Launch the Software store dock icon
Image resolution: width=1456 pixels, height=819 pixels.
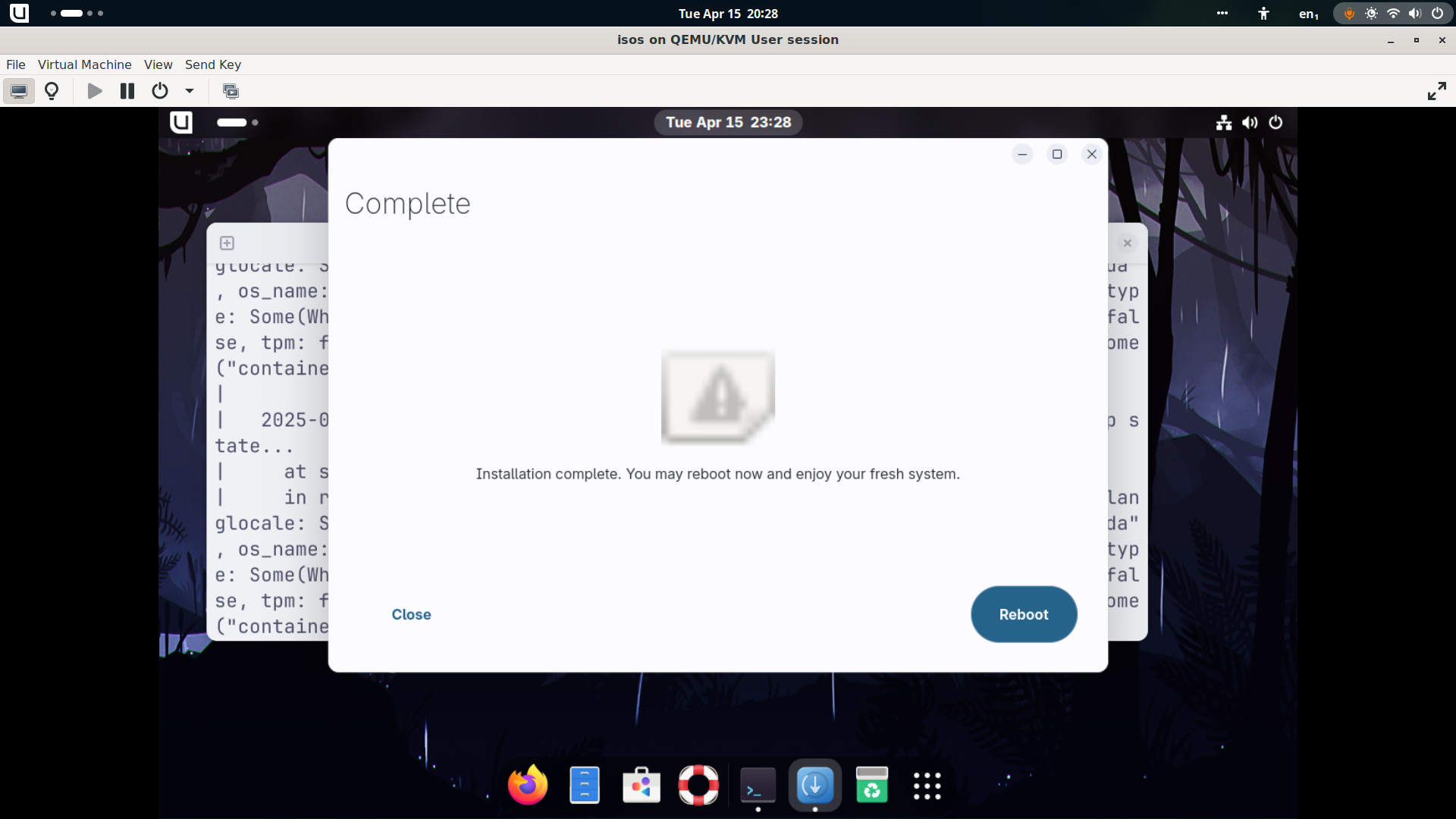(x=642, y=786)
